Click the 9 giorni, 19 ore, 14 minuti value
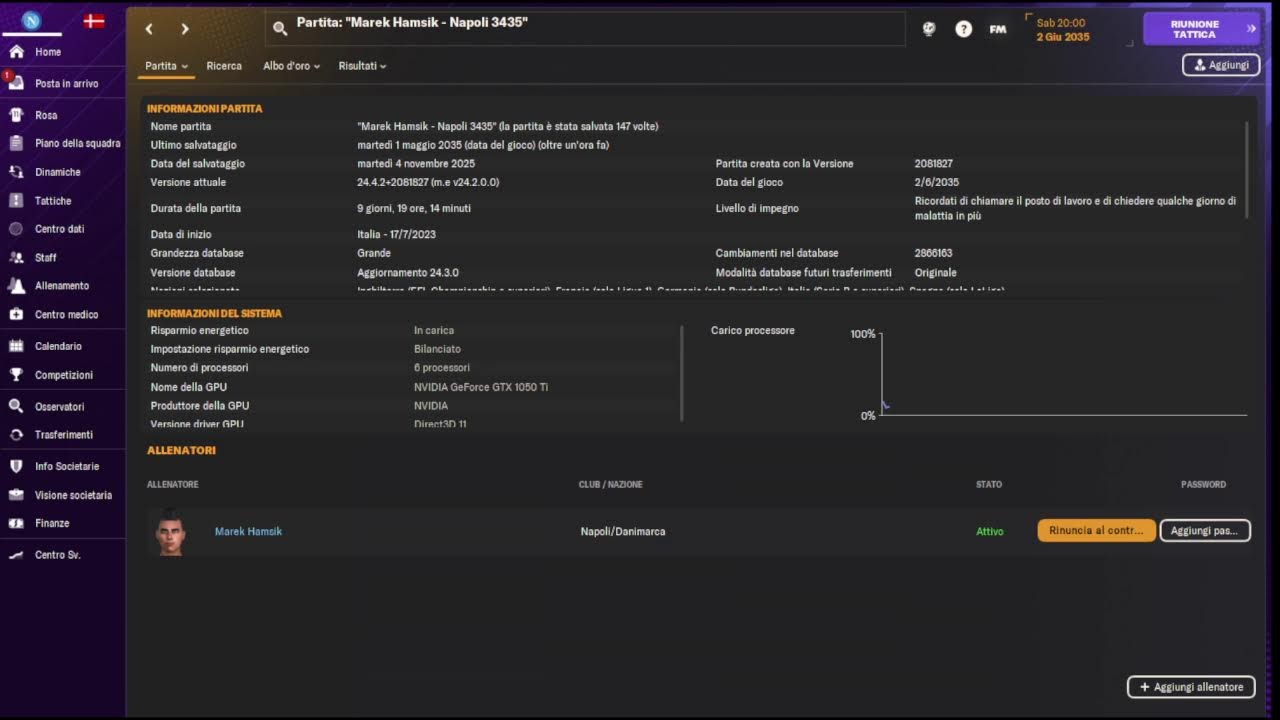 414,208
